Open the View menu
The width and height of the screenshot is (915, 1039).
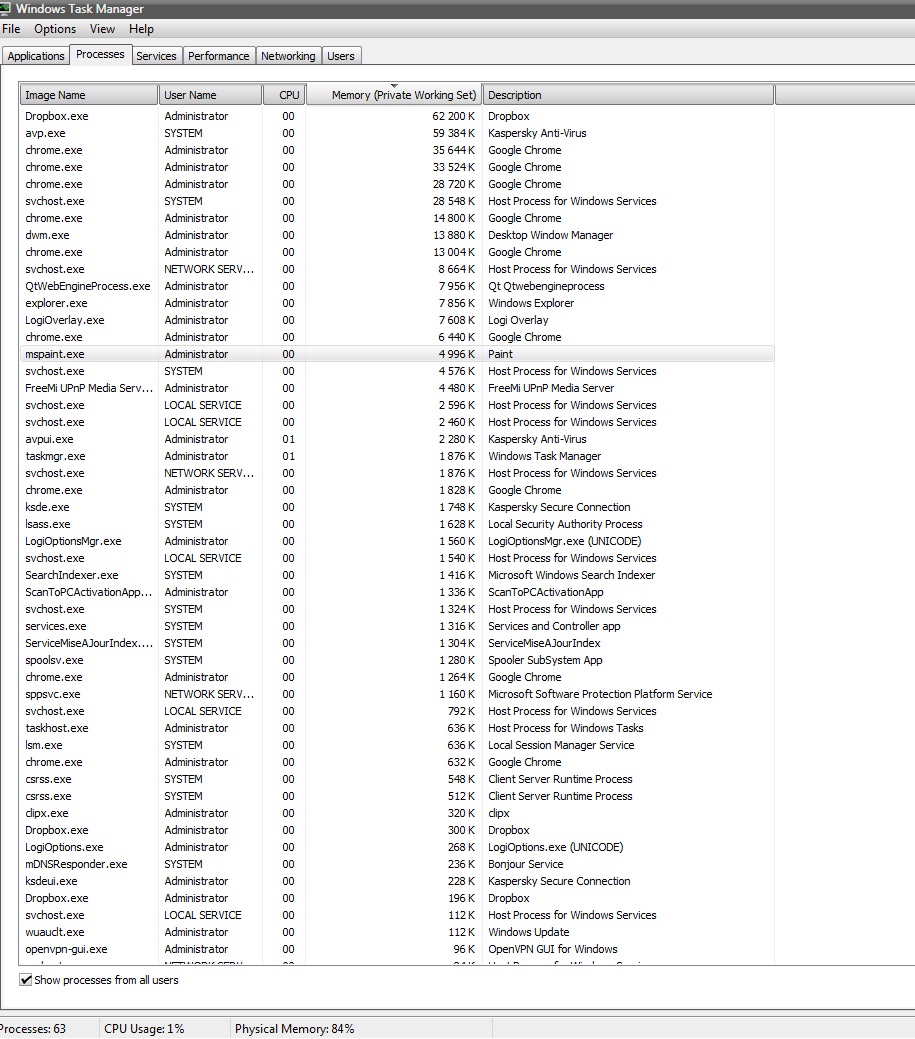click(102, 29)
